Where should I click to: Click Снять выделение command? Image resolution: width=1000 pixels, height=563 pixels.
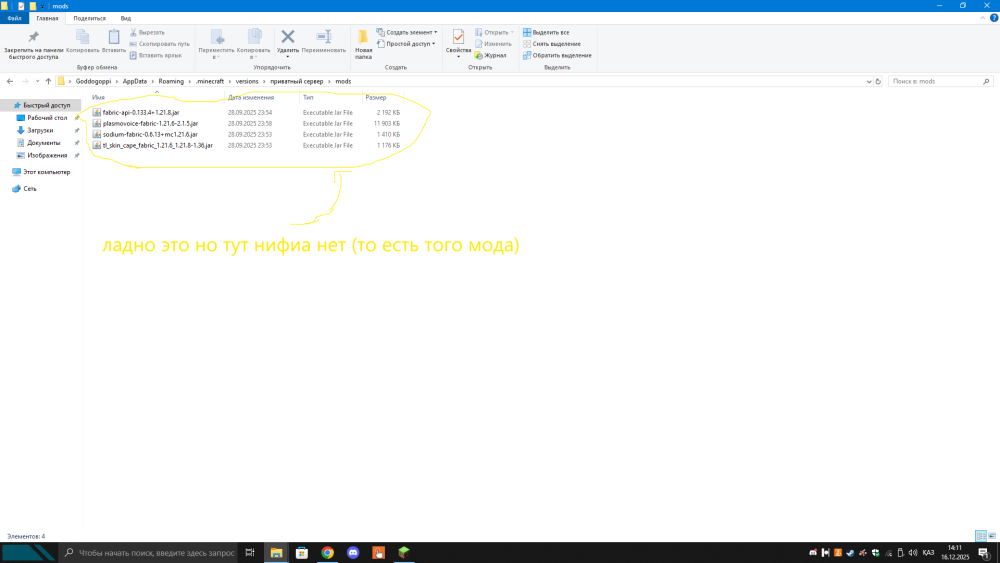pos(552,44)
